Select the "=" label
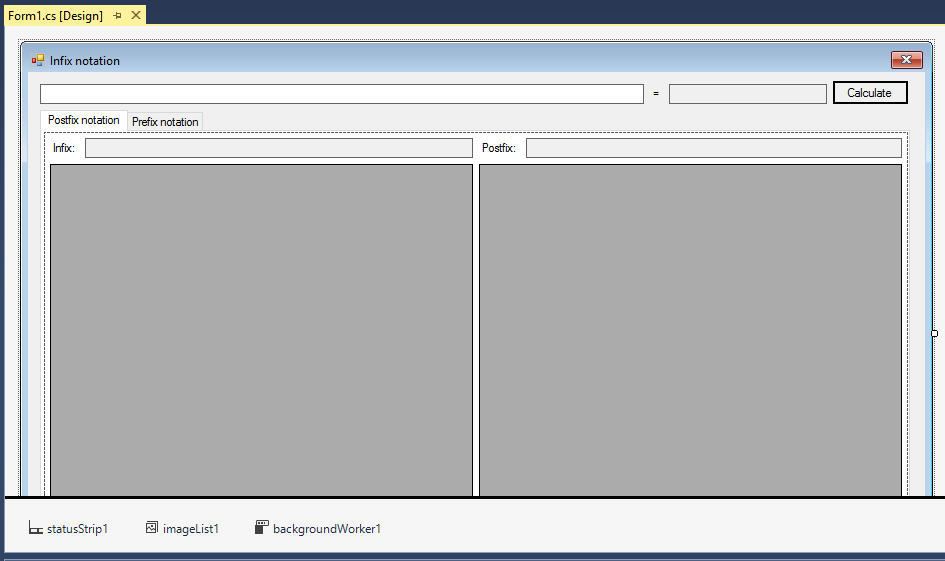945x561 pixels. point(656,93)
